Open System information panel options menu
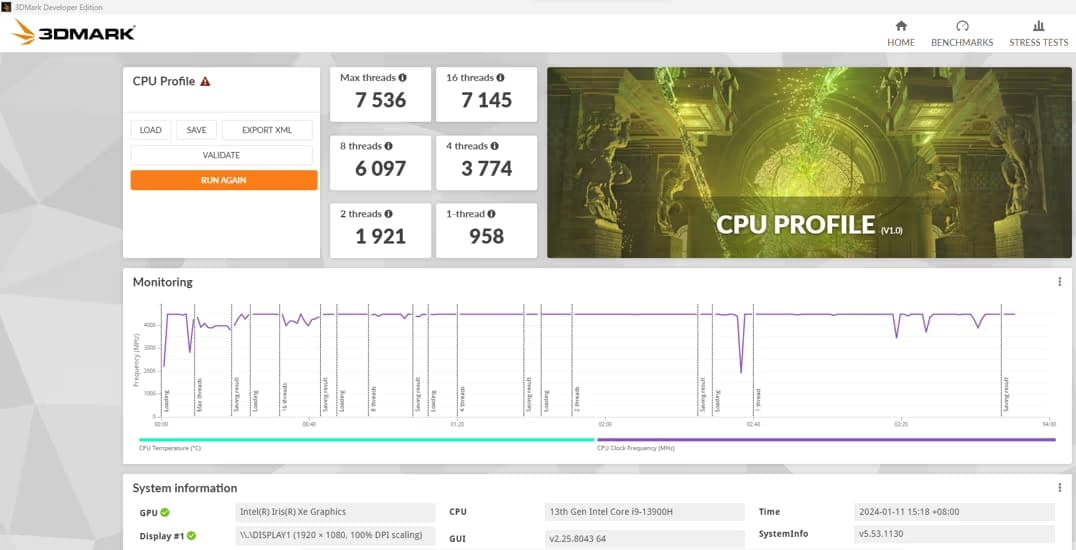The image size is (1076, 550). point(1060,488)
